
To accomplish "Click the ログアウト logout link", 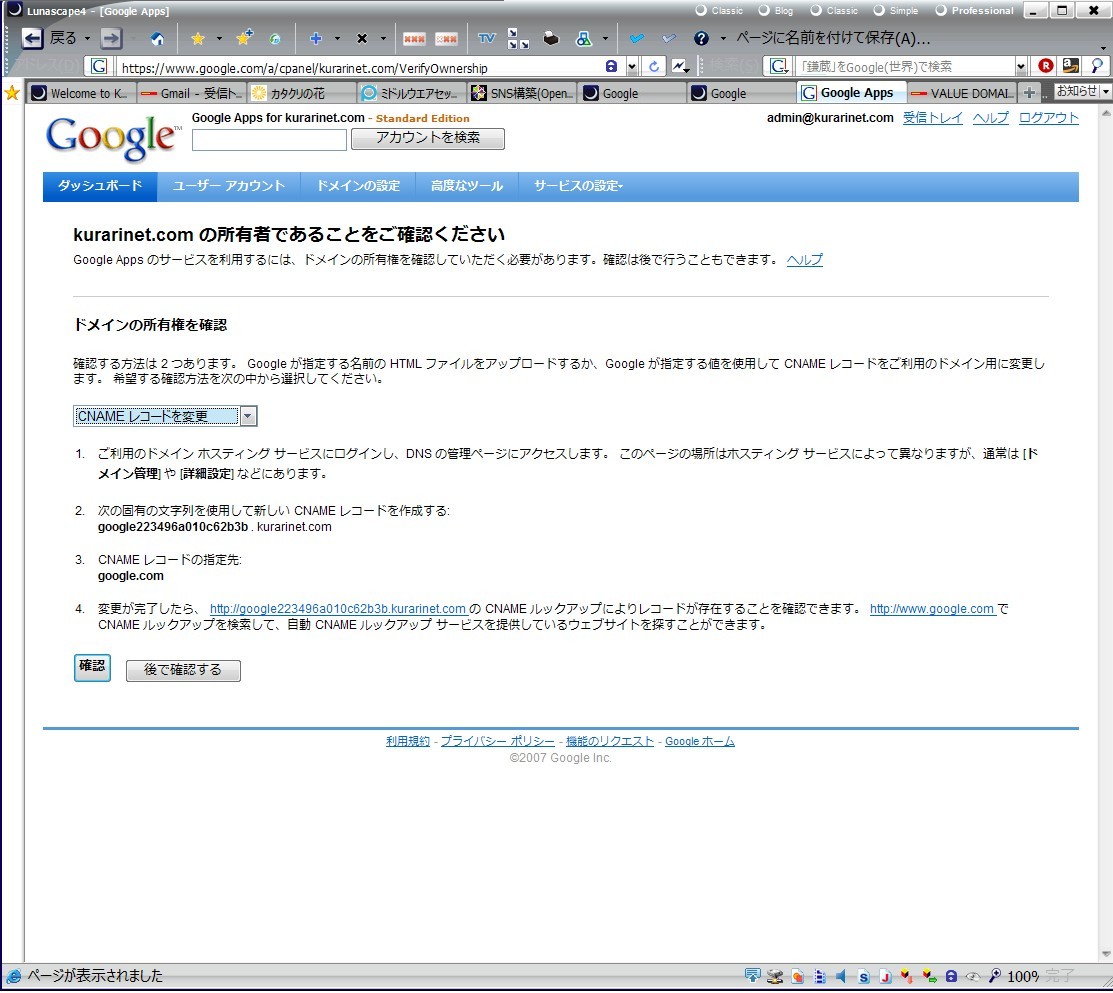I will pyautogui.click(x=1048, y=118).
